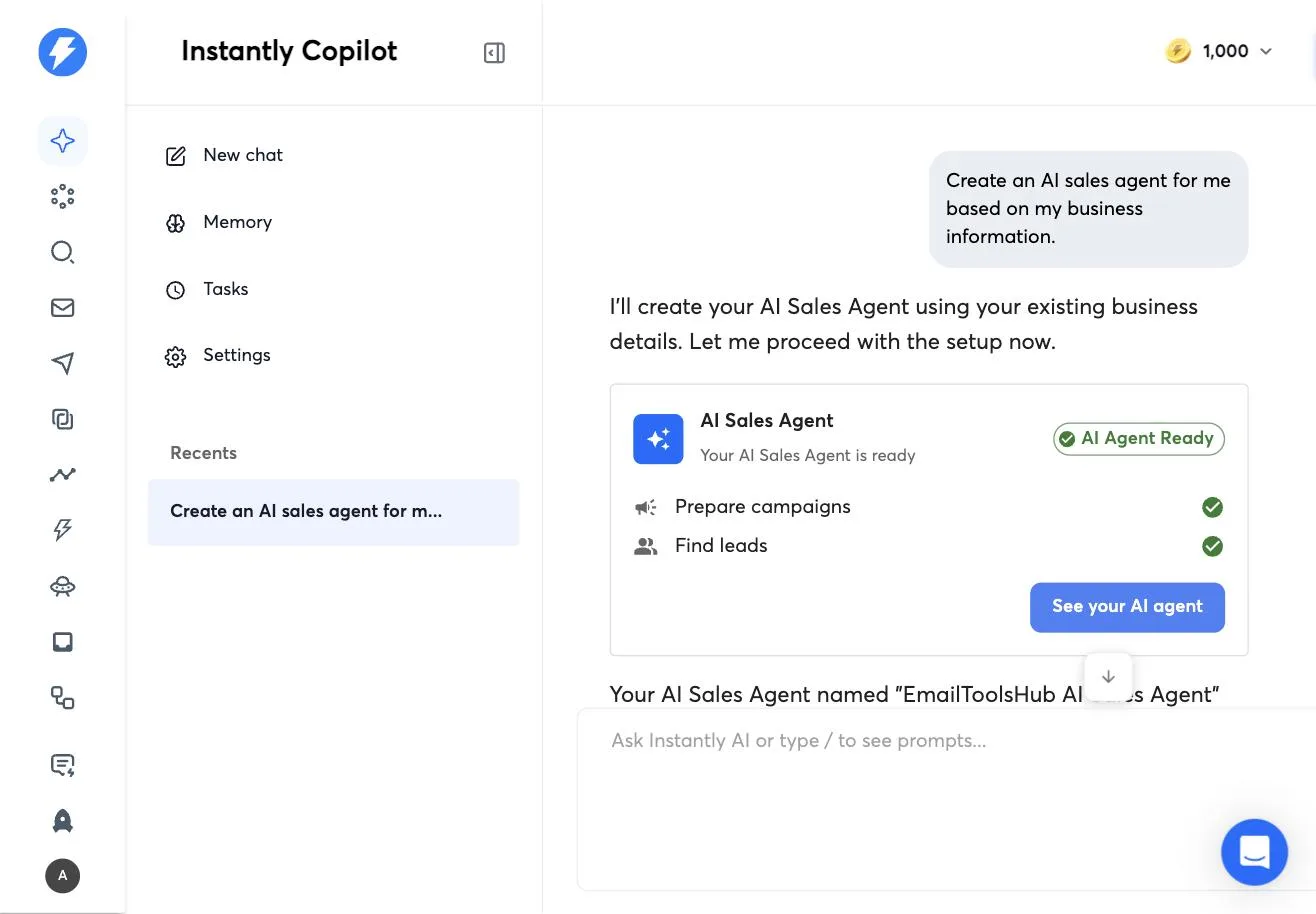Viewport: 1316px width, 914px height.
Task: Click the AI Agent Ready status badge
Action: tap(1138, 439)
